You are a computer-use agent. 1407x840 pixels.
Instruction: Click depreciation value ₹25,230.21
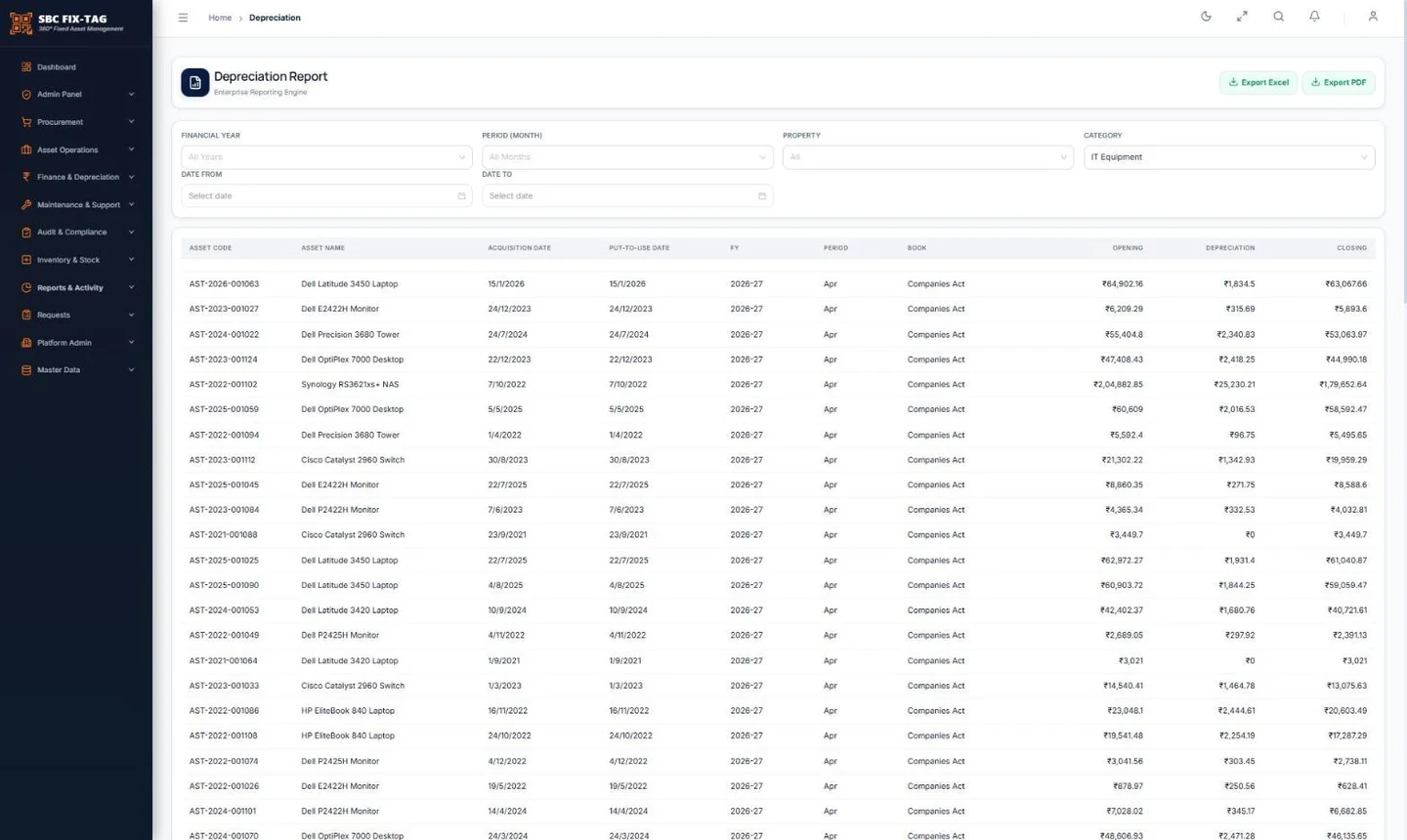(x=1234, y=385)
